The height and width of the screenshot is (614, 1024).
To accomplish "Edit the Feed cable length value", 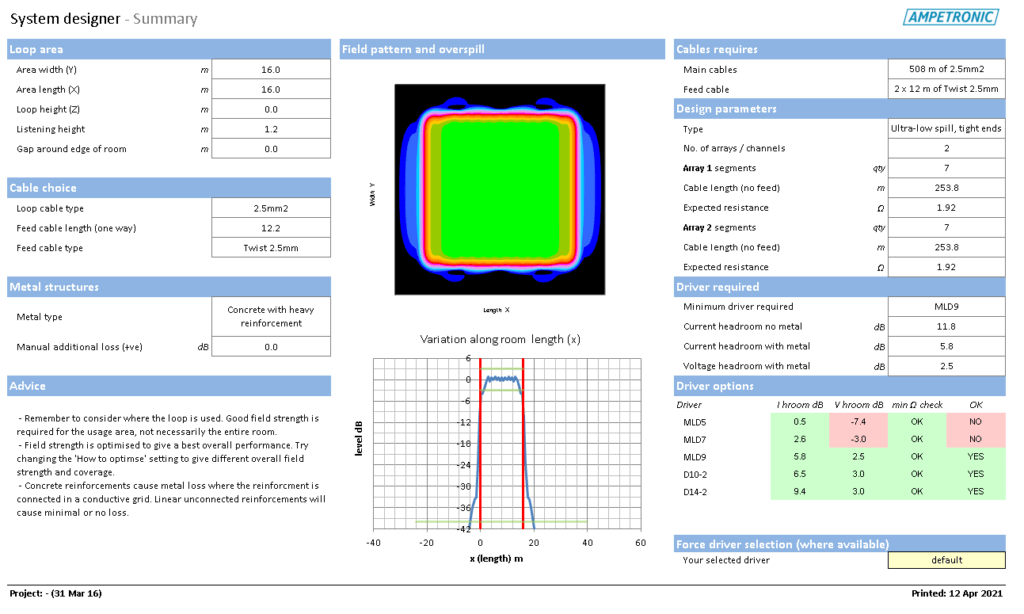I will (x=270, y=227).
